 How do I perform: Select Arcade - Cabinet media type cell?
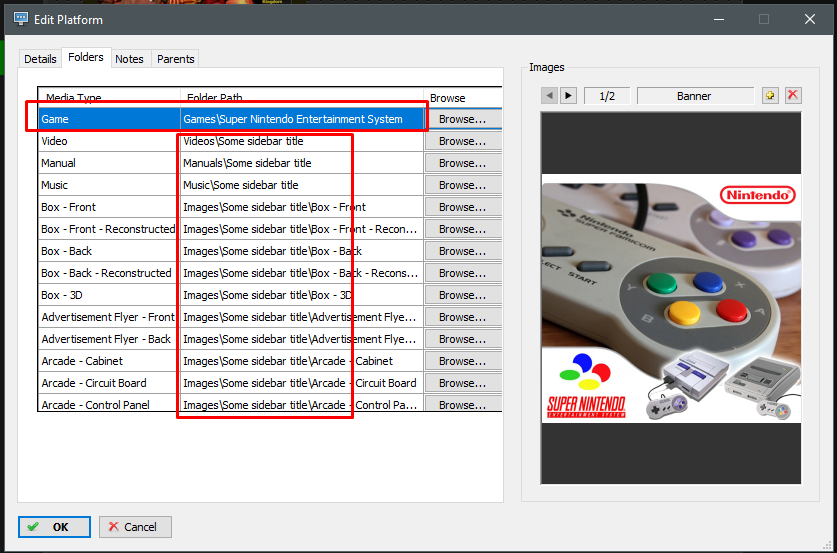pyautogui.click(x=109, y=361)
